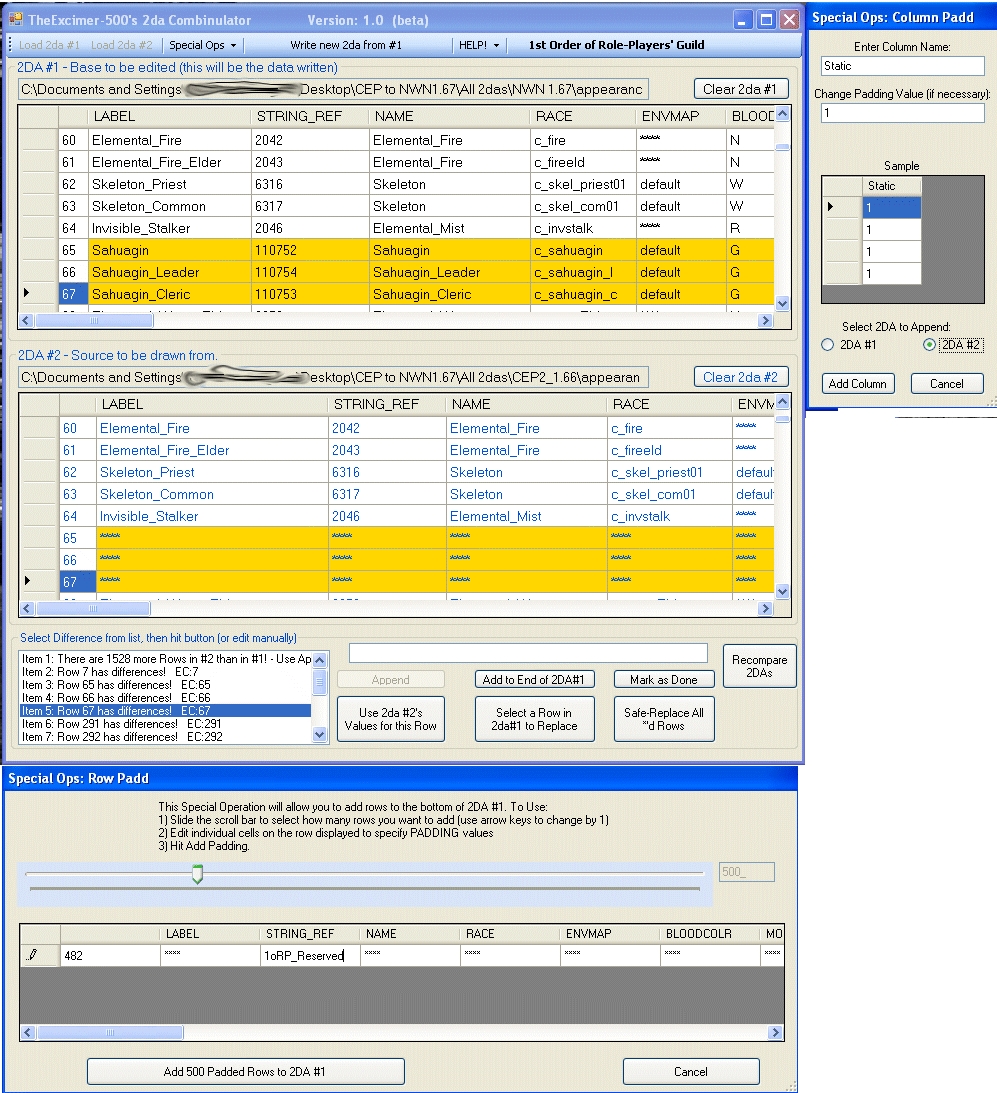Image resolution: width=997 pixels, height=1093 pixels.
Task: Open the Special Ops dropdown menu
Action: click(x=203, y=45)
